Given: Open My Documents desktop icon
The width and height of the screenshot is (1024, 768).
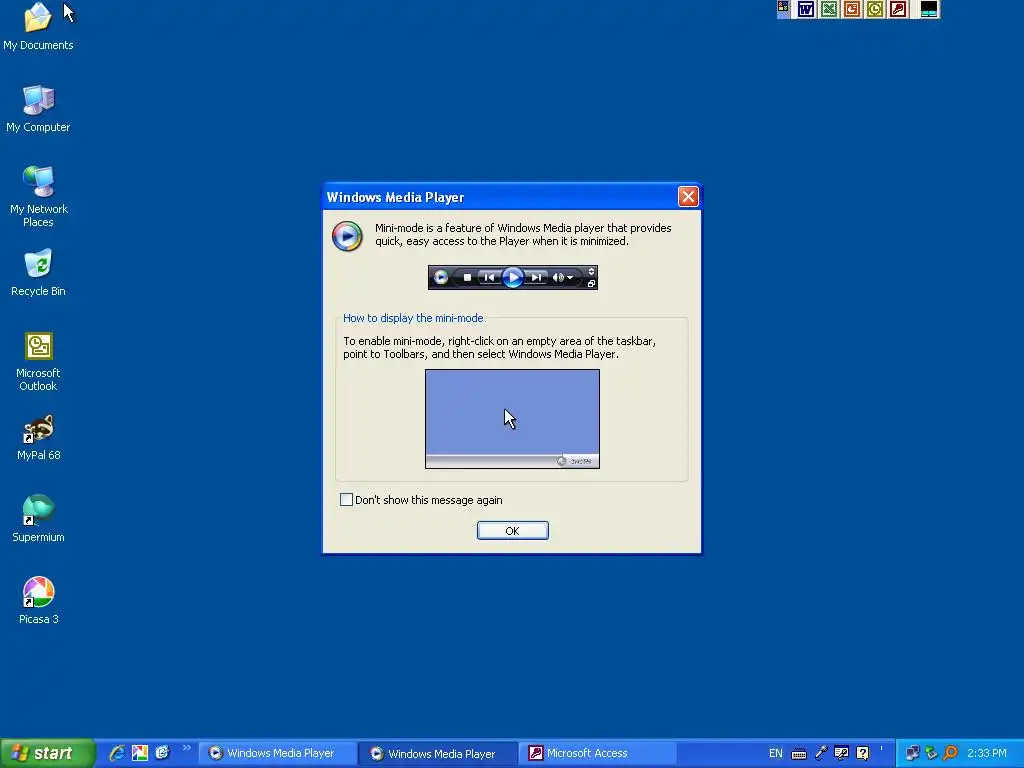Looking at the screenshot, I should click(38, 27).
